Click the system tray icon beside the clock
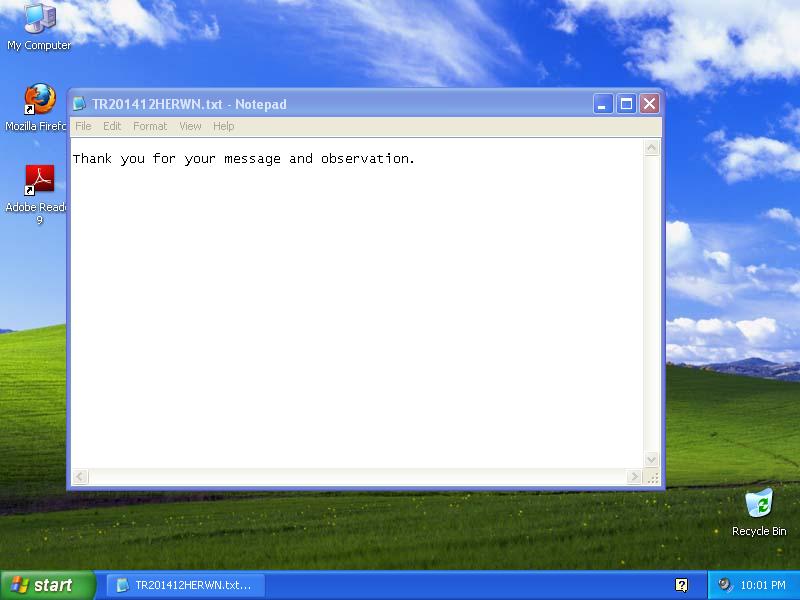 723,585
